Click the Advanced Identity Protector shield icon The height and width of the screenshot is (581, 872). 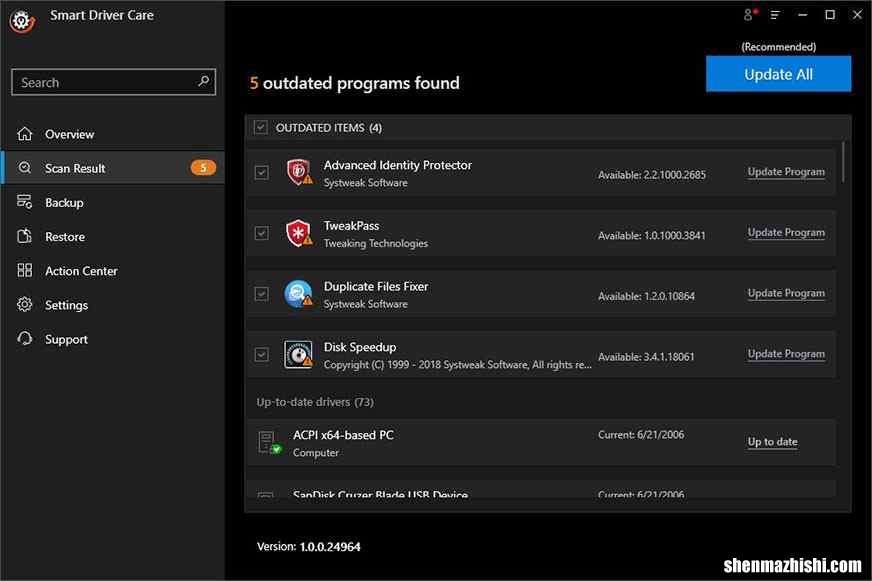tap(299, 172)
